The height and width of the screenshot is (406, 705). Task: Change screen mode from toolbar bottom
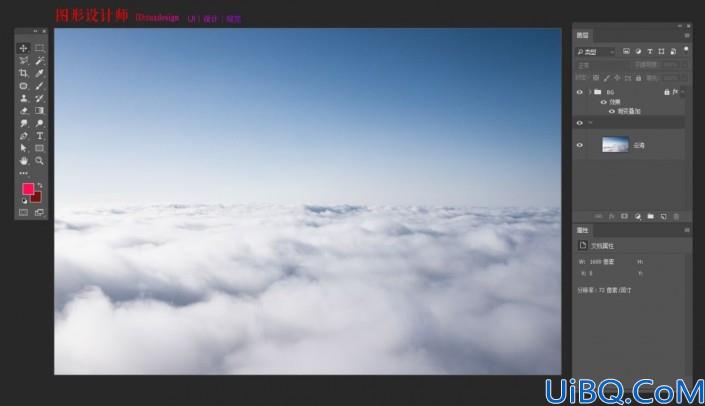[40, 212]
